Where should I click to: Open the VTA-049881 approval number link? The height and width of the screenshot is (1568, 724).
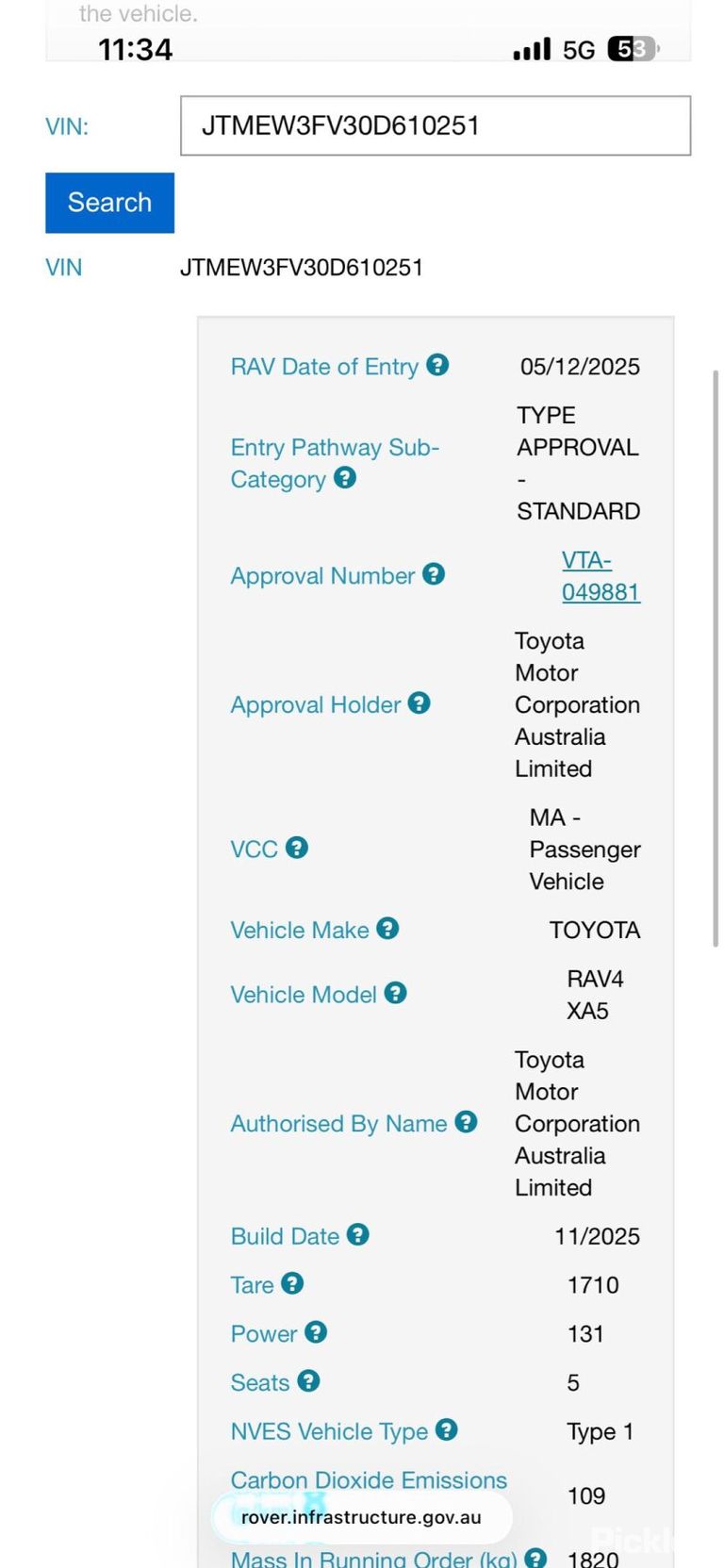coord(601,576)
